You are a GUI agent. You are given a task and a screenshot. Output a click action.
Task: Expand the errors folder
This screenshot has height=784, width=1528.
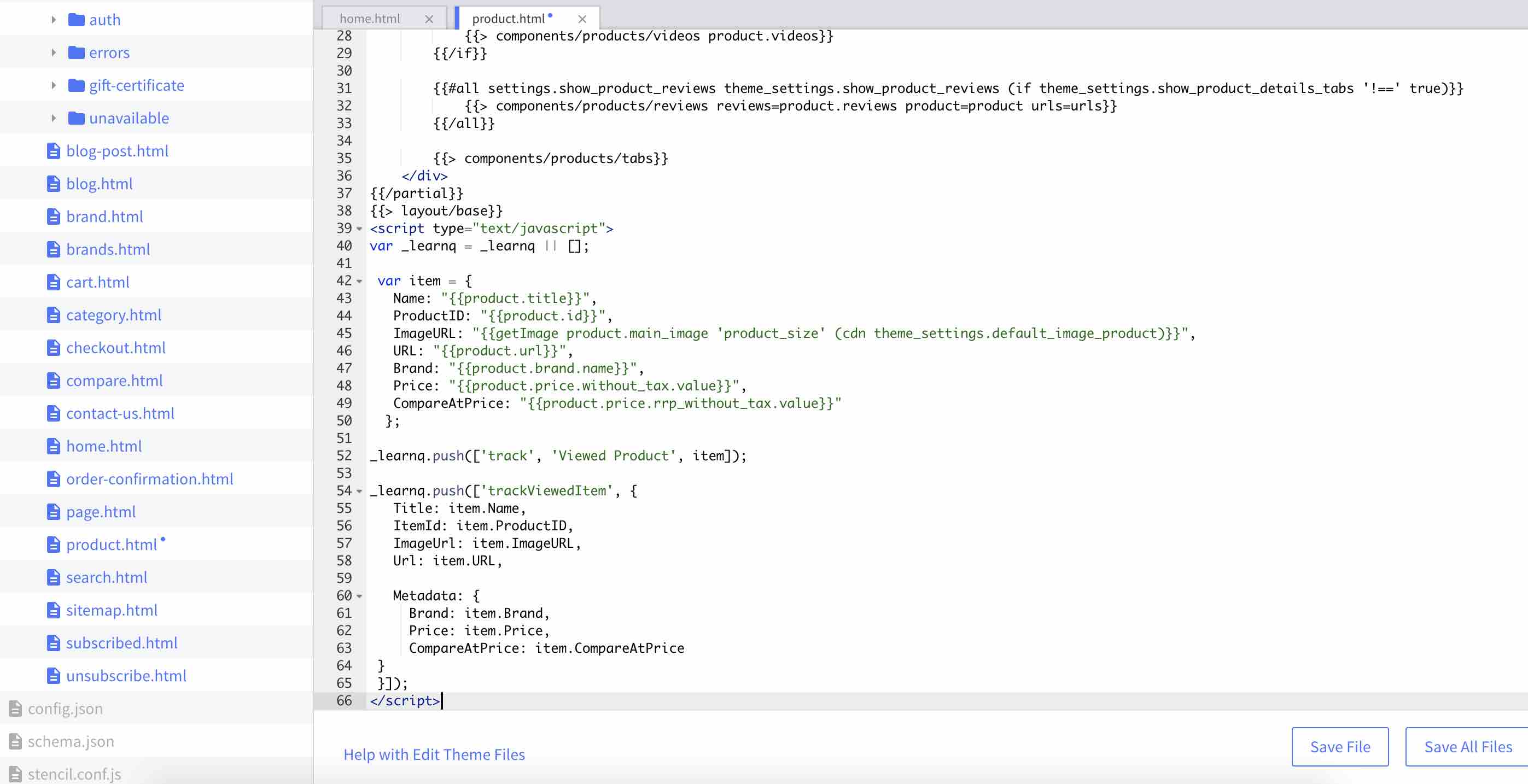click(53, 52)
